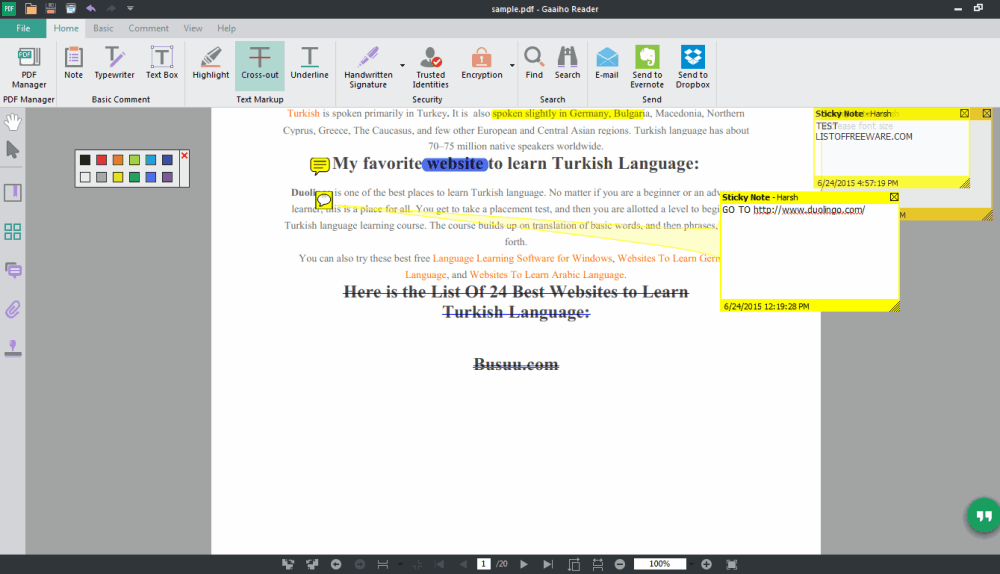Zoom out with minus button

click(x=619, y=564)
